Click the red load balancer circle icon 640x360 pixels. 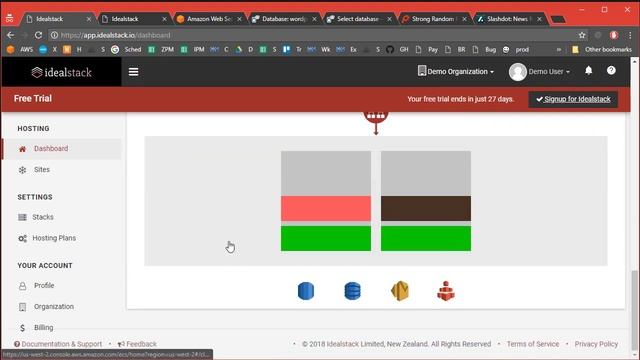[376, 116]
